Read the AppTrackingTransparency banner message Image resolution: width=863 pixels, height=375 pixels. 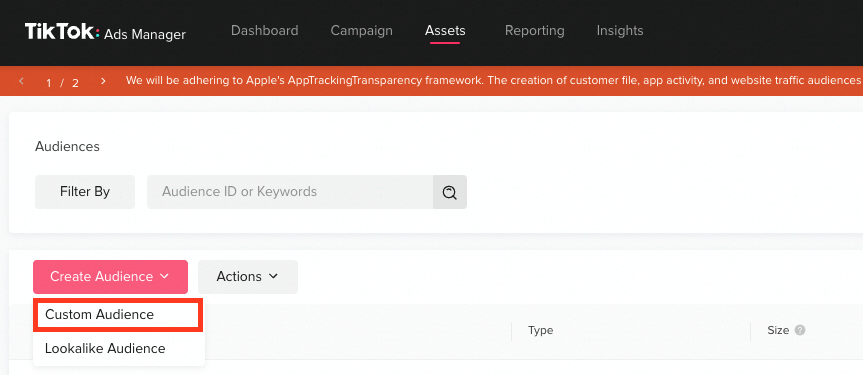click(494, 80)
